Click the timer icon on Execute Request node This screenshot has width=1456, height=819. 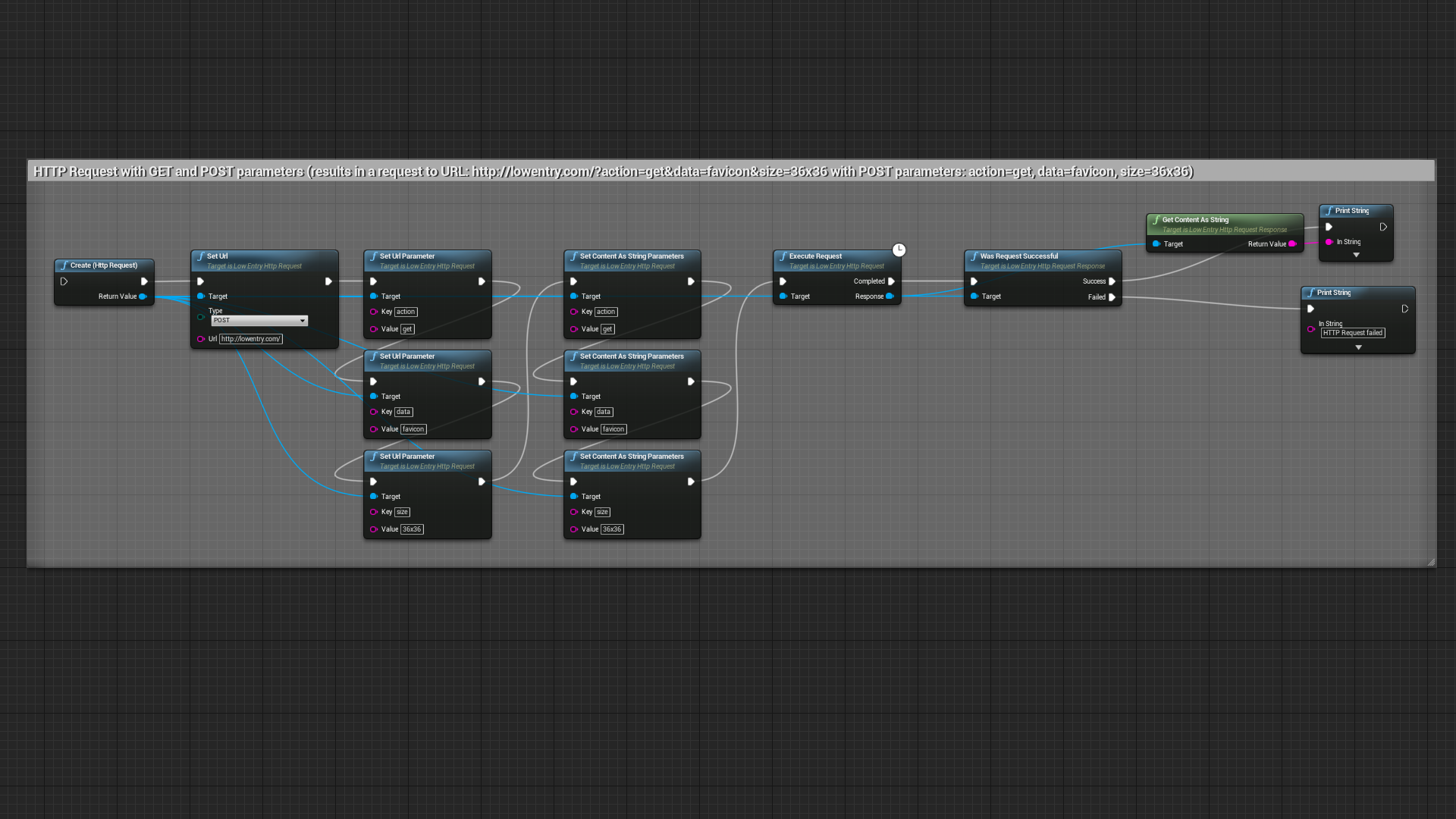(x=898, y=250)
